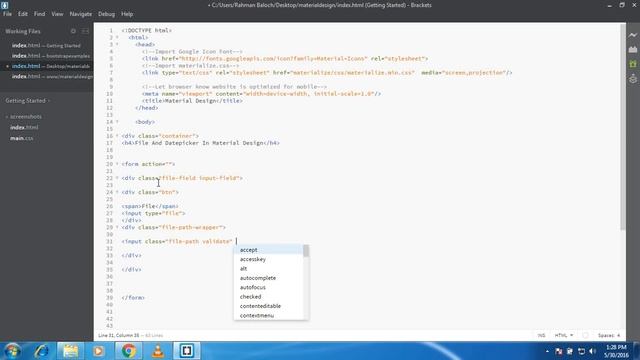This screenshot has height=360, width=640.
Task: Choose 'checked' from the hint list
Action: (268, 297)
